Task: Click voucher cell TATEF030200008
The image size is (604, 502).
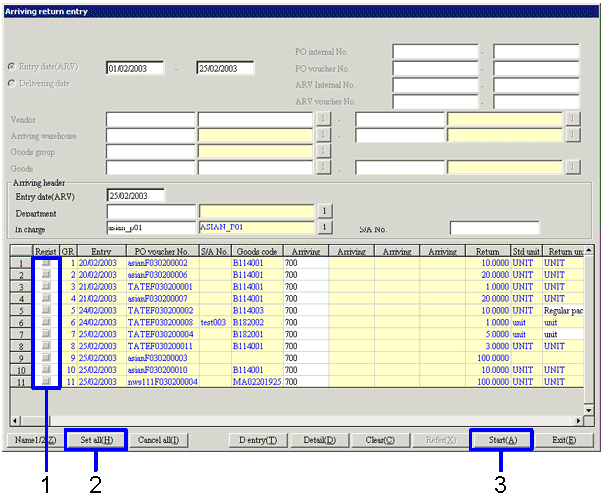Action: tap(163, 322)
